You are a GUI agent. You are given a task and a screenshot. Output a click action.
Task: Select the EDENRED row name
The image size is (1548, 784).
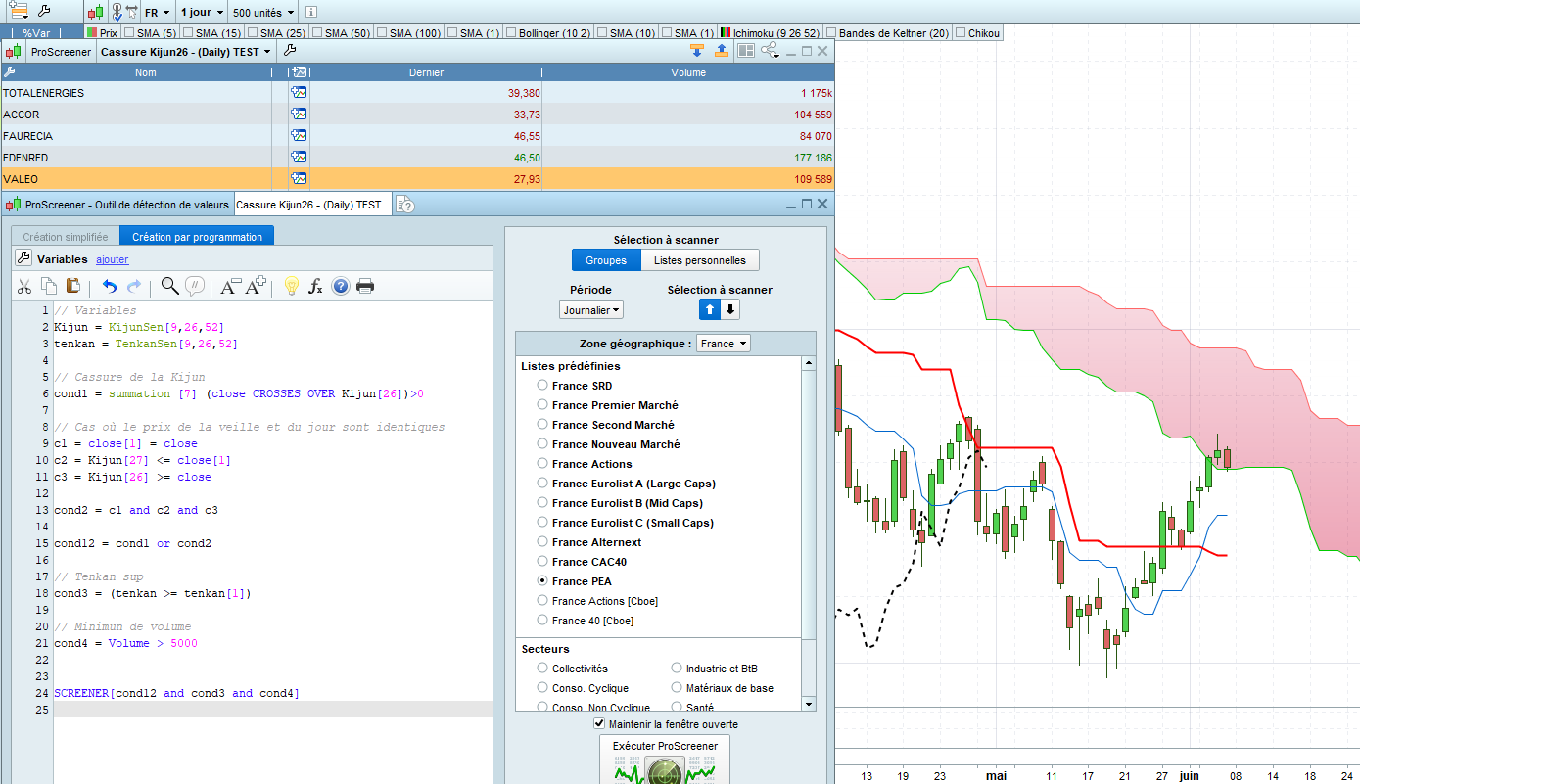point(25,158)
